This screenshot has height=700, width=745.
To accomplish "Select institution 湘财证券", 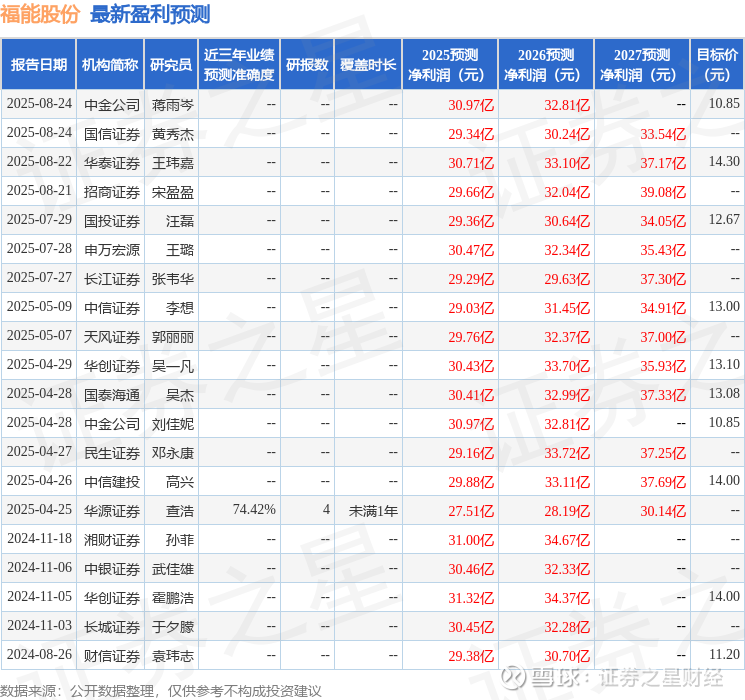I will 112,540.
